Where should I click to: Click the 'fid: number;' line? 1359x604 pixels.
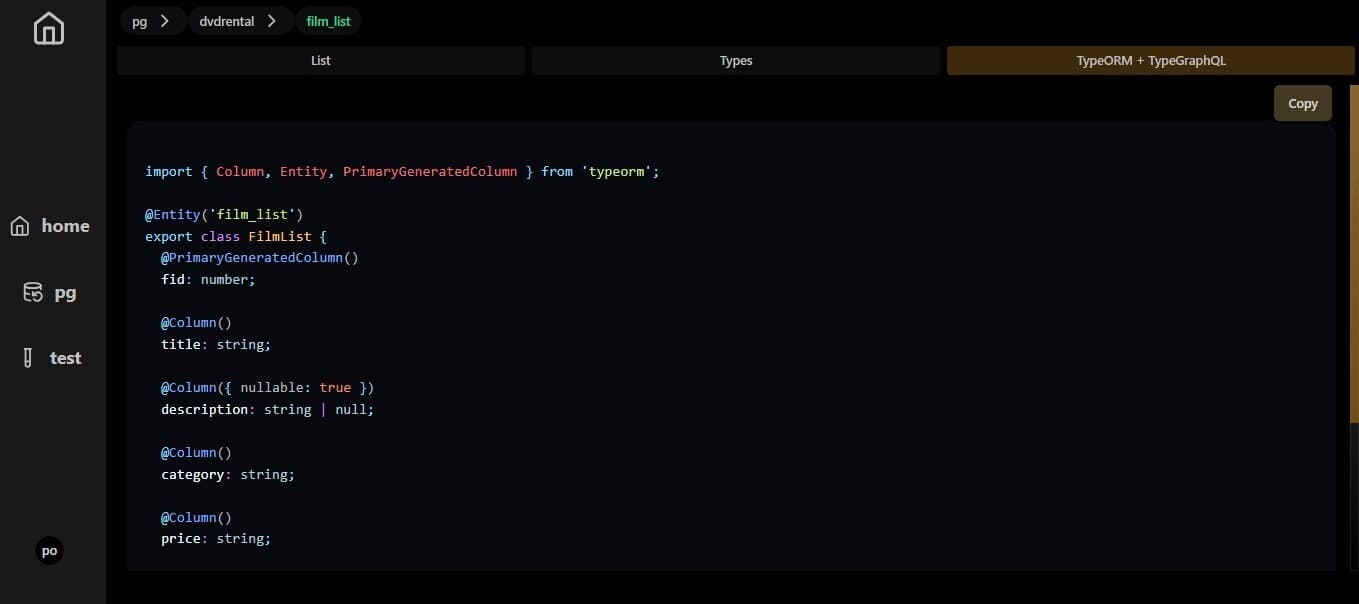208,280
